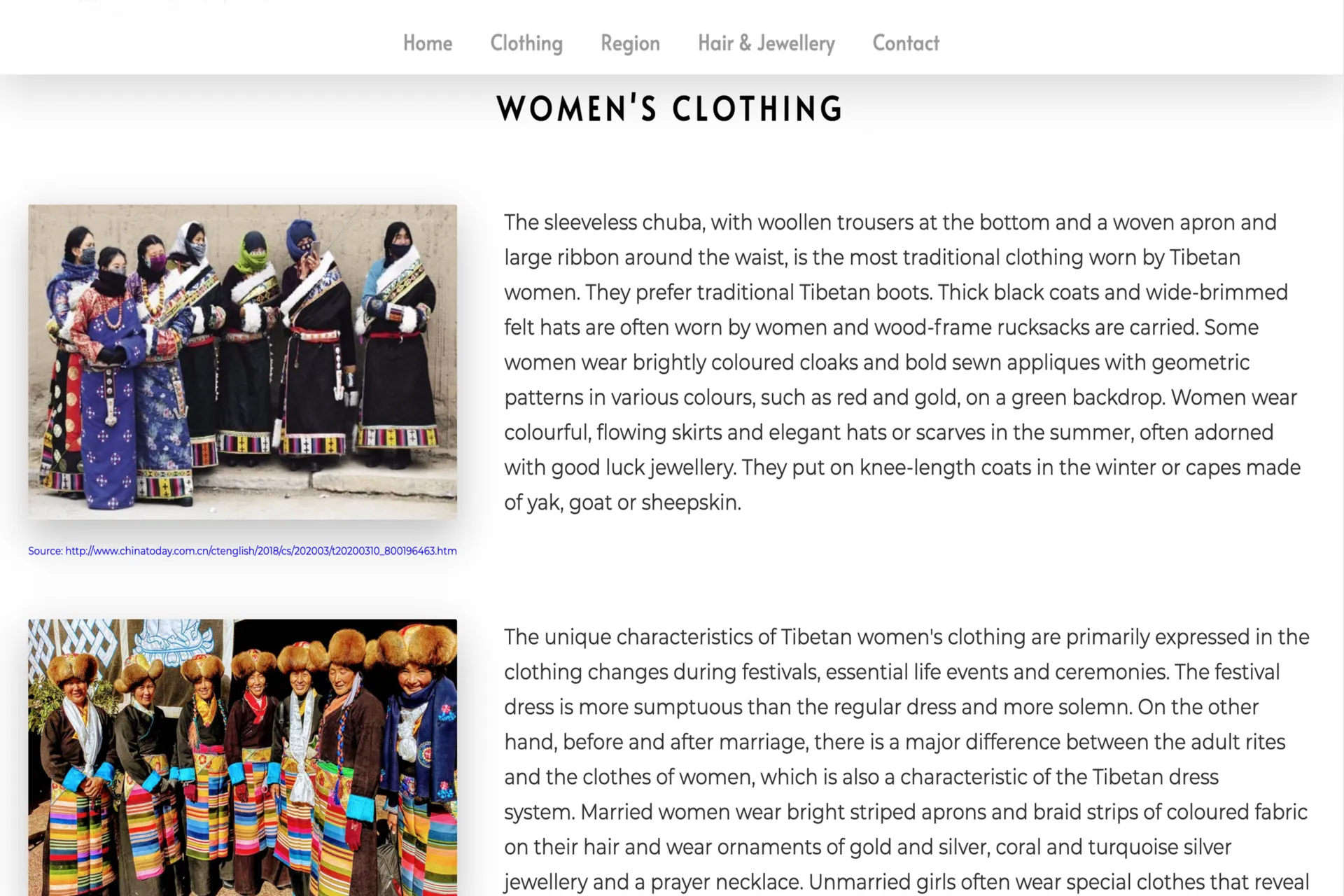Open the Hair & Jewellery section
This screenshot has height=896, width=1344.
pyautogui.click(x=766, y=43)
